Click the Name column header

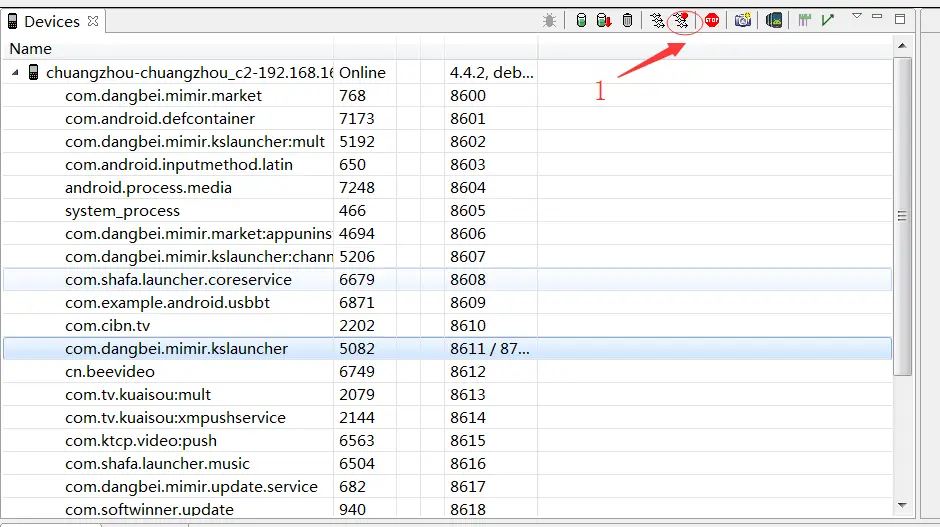[168, 49]
